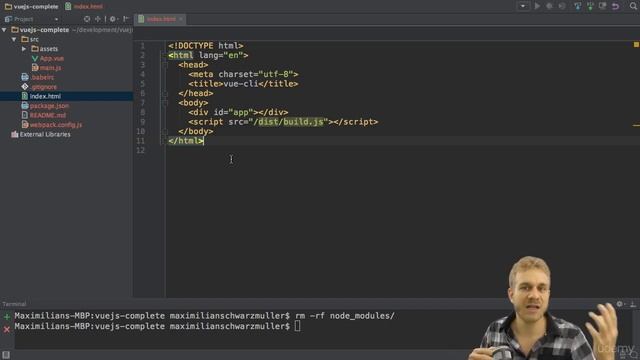Click the Debug bug icon in toolbar

pos(549,6)
